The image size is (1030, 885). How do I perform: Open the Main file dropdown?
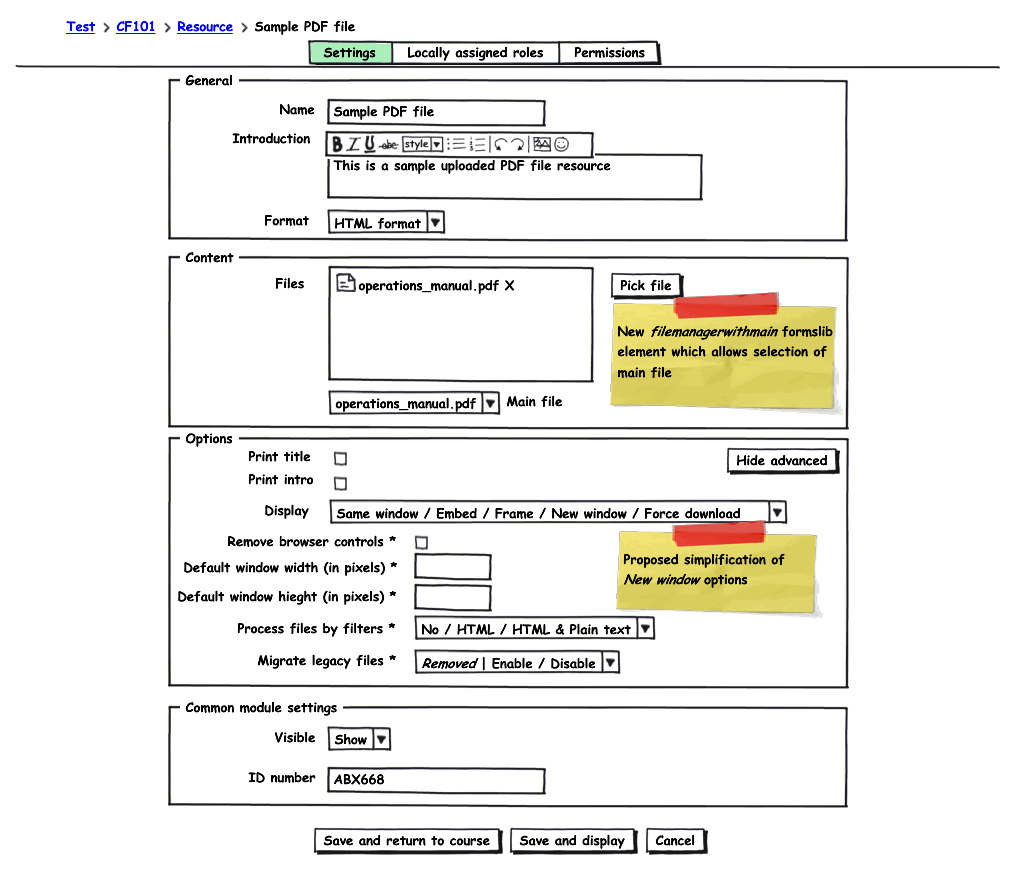coord(414,403)
